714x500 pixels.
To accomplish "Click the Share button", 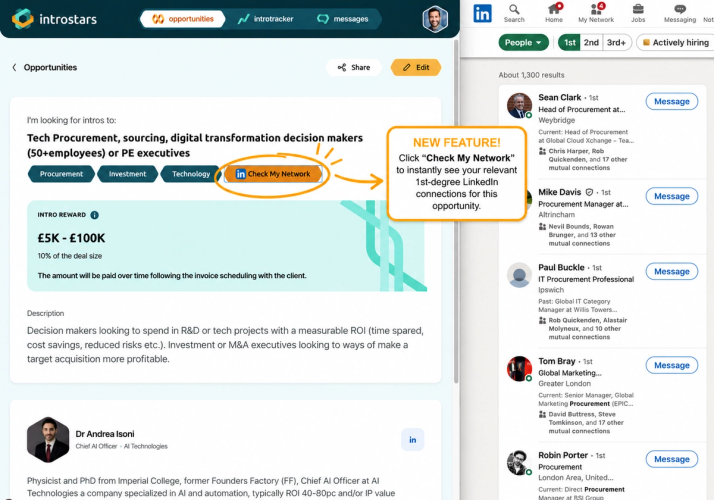I will pyautogui.click(x=354, y=67).
